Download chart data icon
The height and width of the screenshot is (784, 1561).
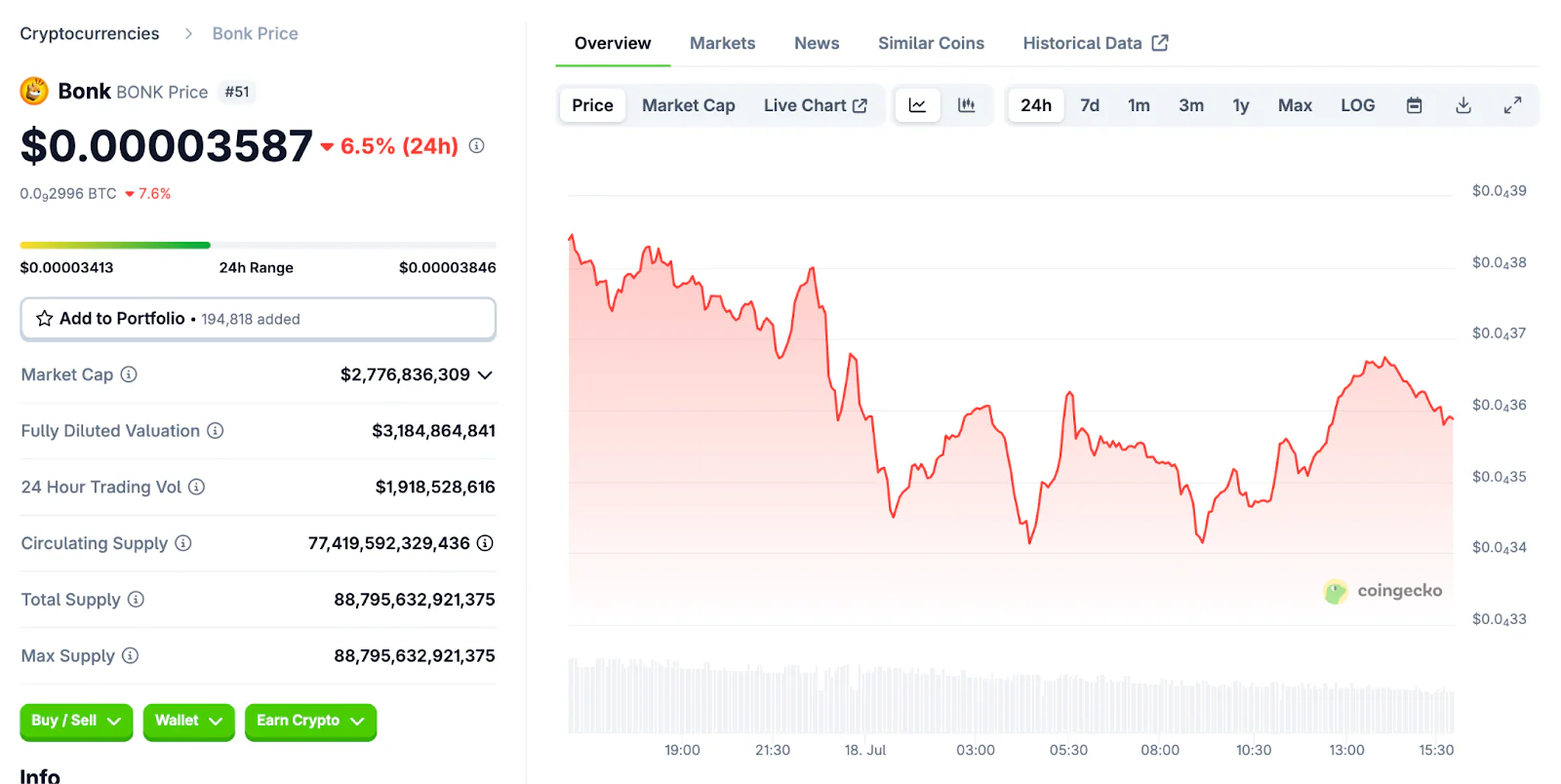pos(1462,105)
